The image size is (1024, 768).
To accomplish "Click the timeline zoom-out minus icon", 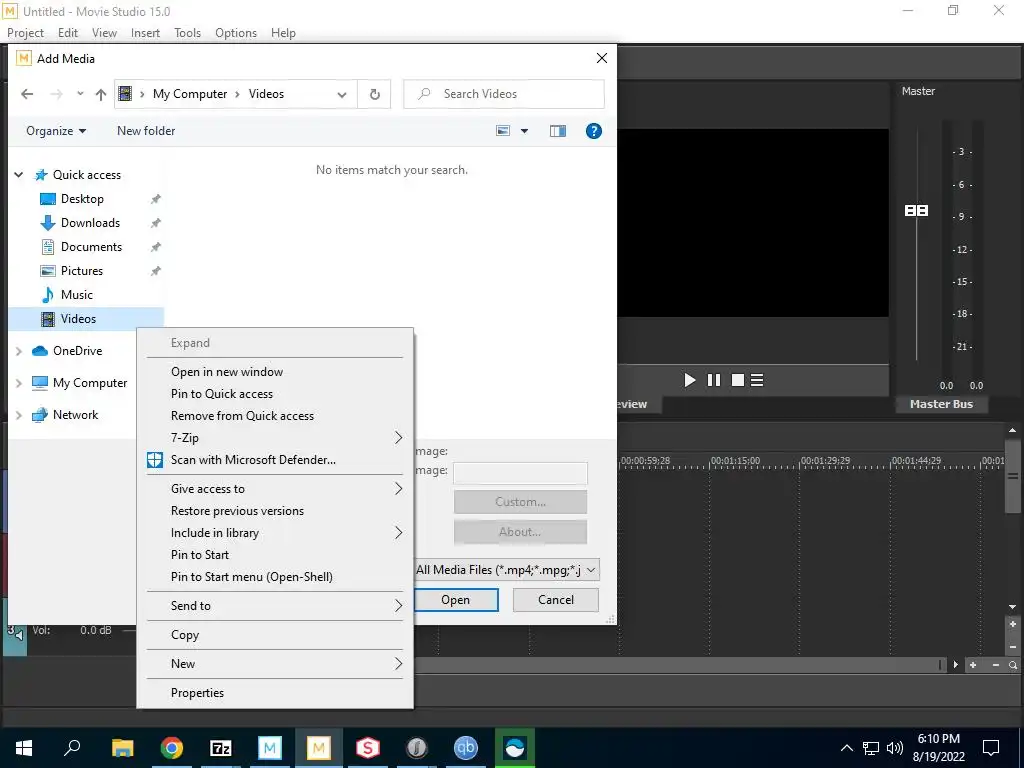I will coord(995,665).
